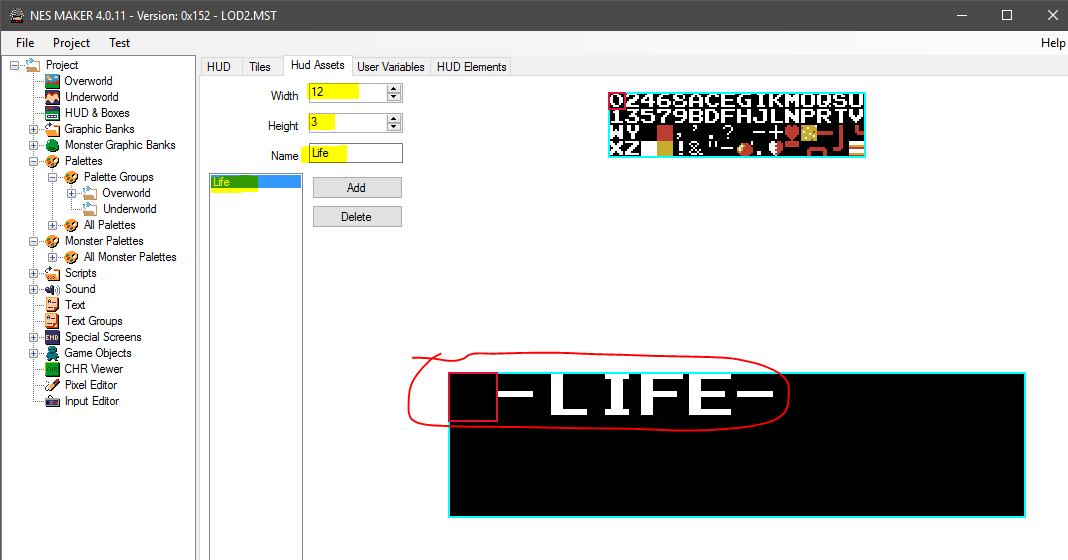Maximize the NES Maker window

coord(1007,15)
